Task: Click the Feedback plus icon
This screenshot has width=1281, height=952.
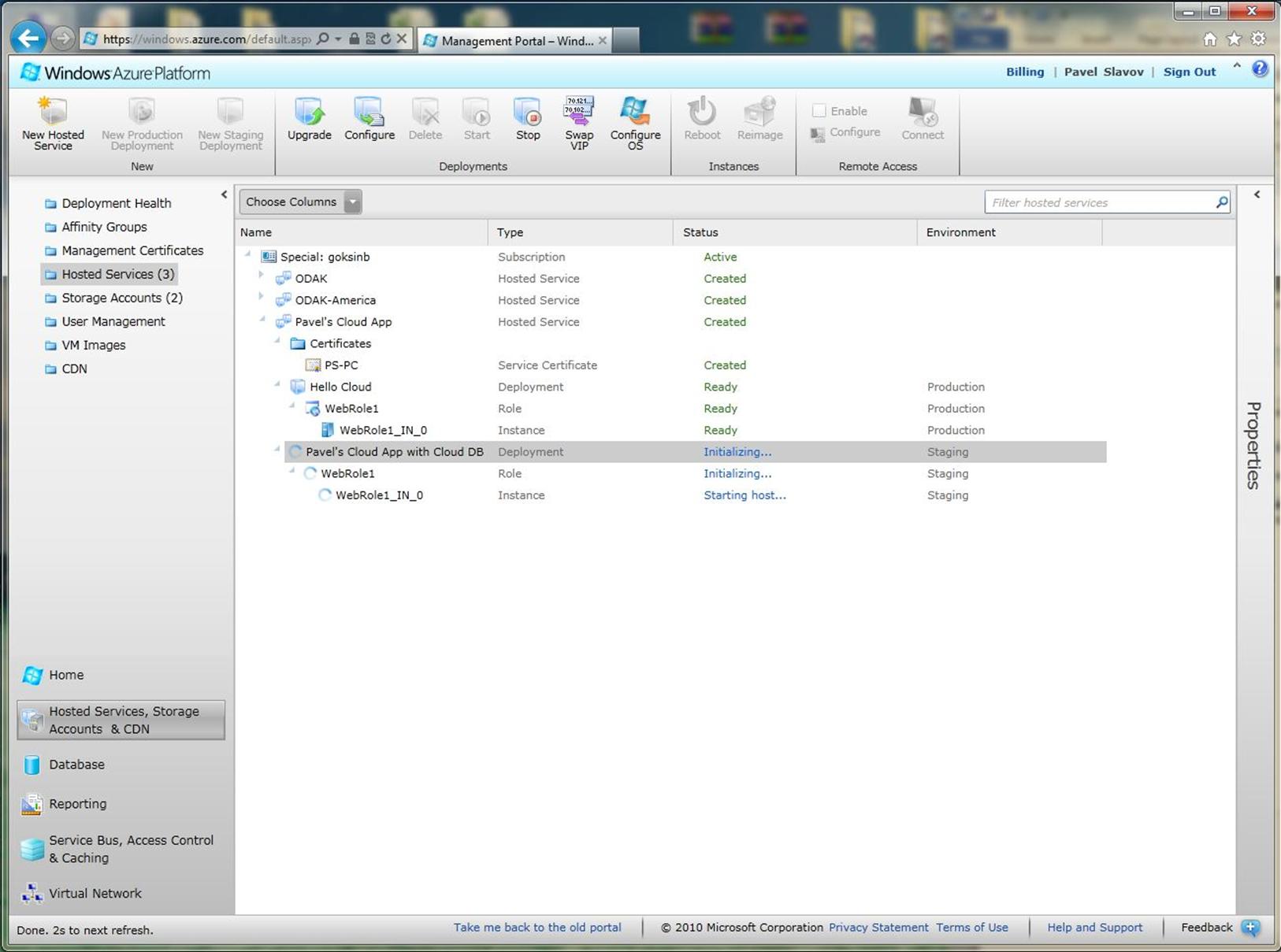Action: click(x=1250, y=928)
